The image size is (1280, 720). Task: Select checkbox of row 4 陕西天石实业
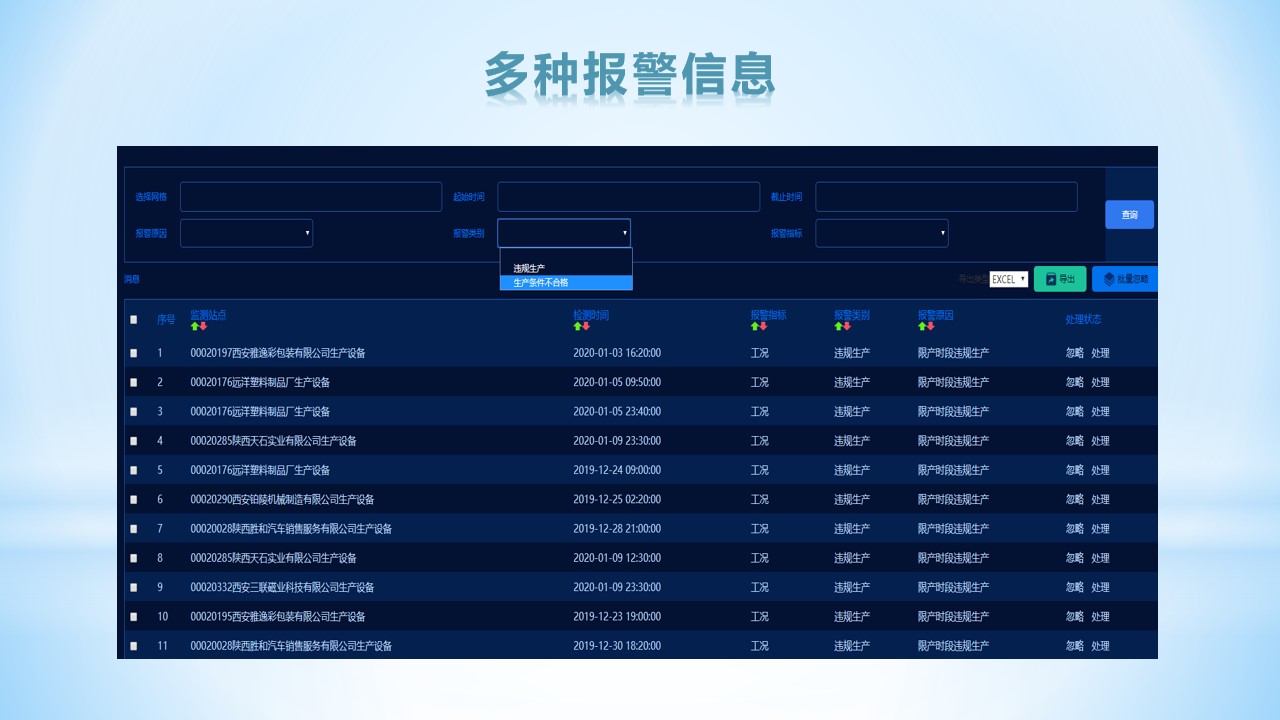tap(134, 441)
